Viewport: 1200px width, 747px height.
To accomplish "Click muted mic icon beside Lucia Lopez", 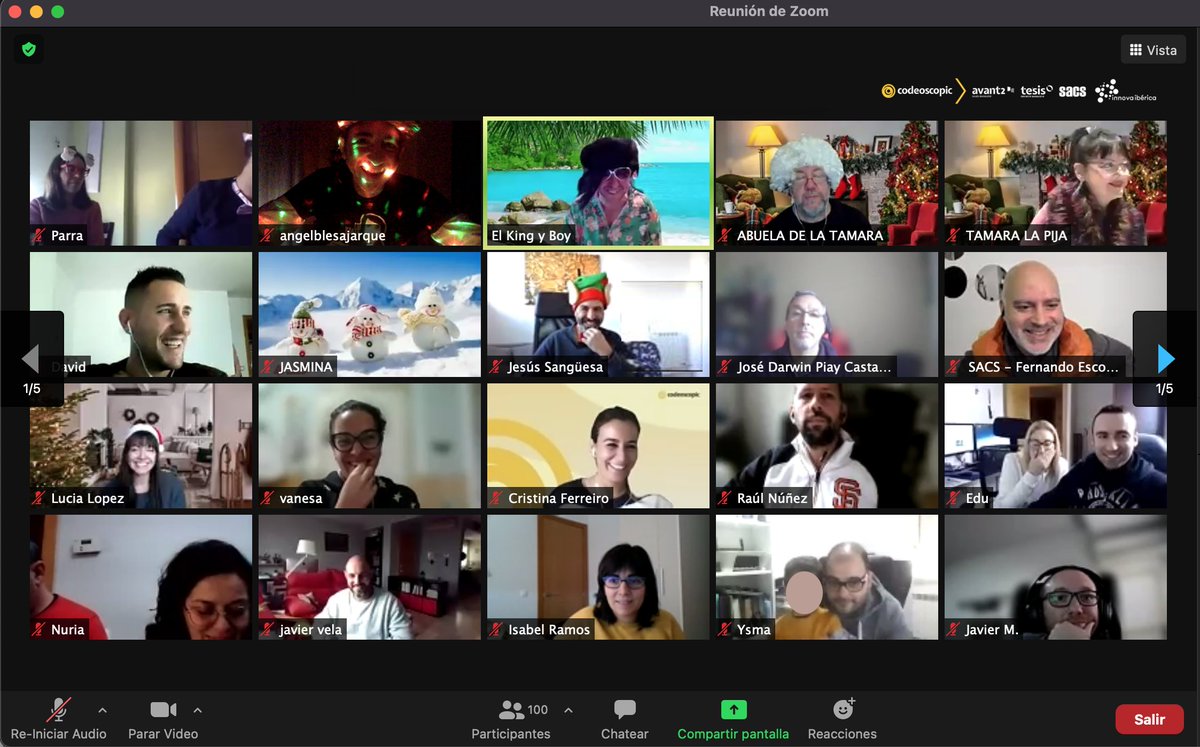I will (39, 498).
